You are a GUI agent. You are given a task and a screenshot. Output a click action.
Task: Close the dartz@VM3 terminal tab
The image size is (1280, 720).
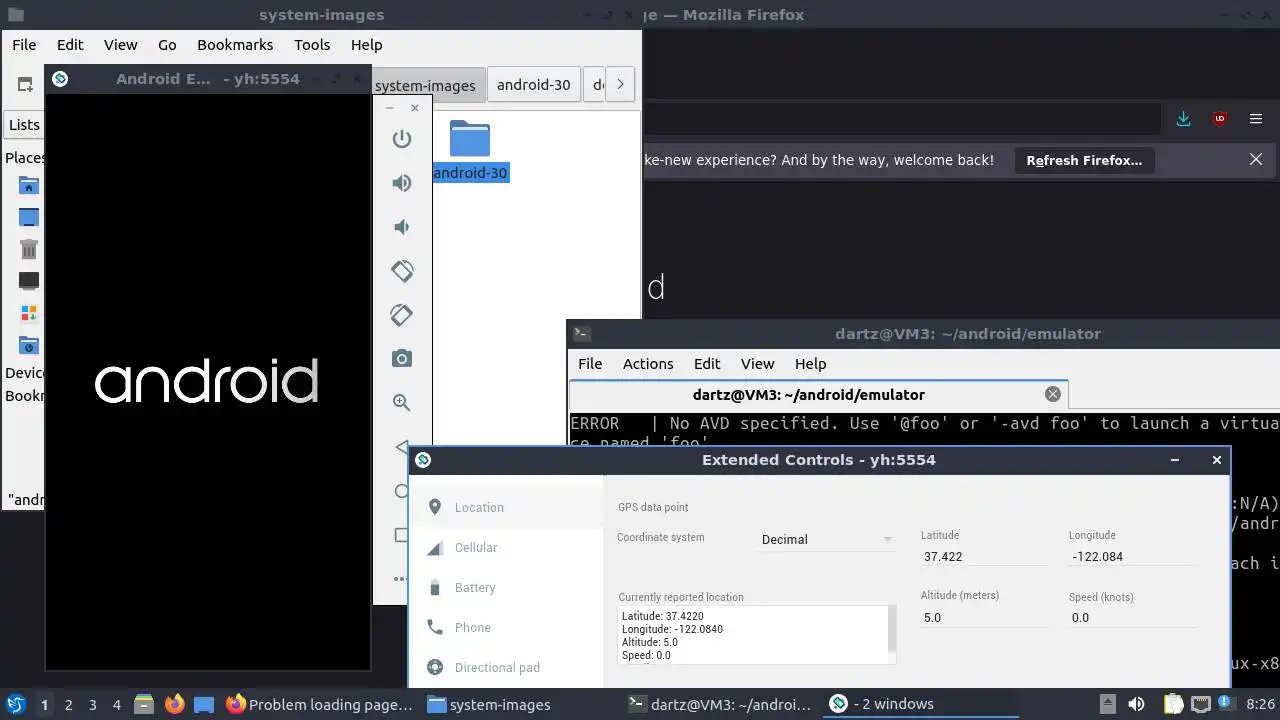1052,394
